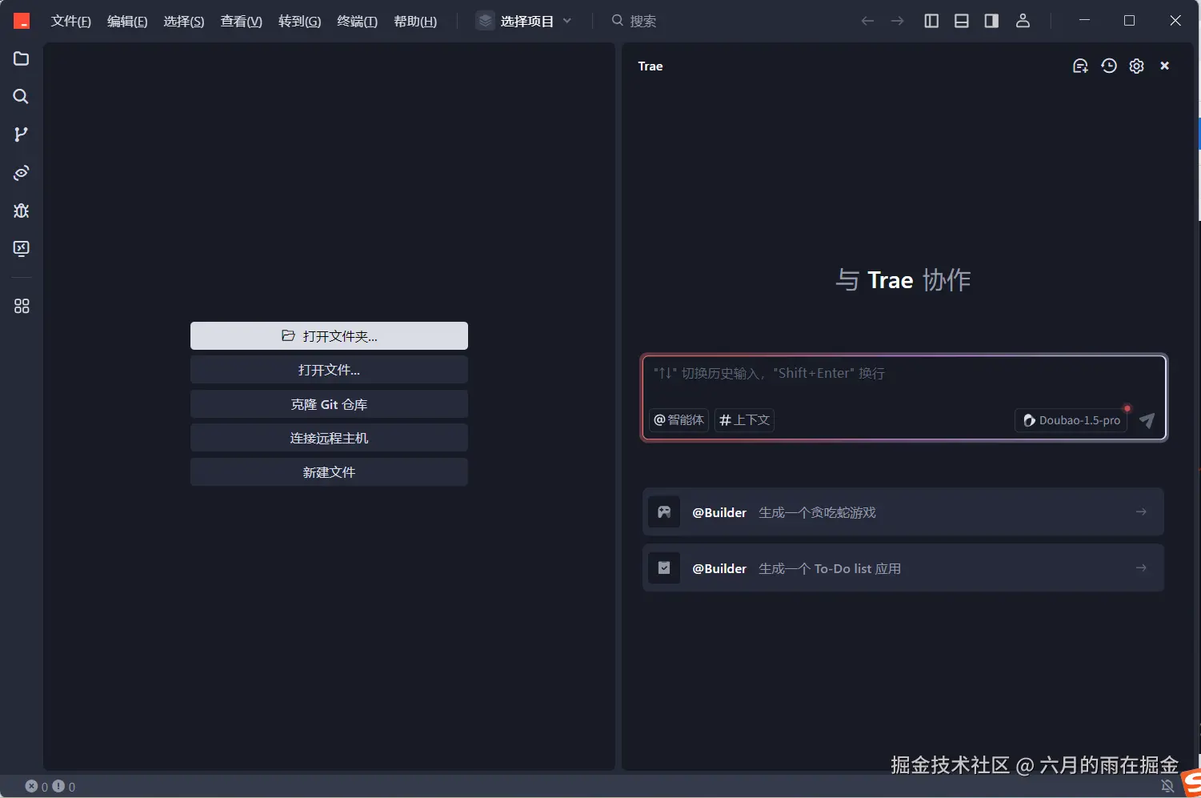Open the @智能体 agent picker
The width and height of the screenshot is (1201, 798).
[679, 420]
